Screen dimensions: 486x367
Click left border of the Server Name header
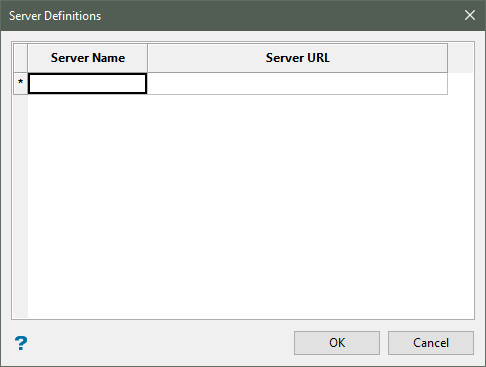coord(28,58)
